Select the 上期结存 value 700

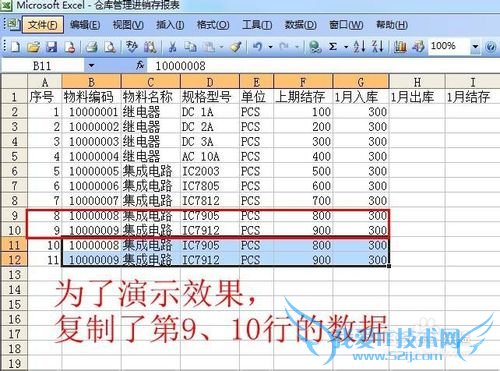click(x=303, y=201)
